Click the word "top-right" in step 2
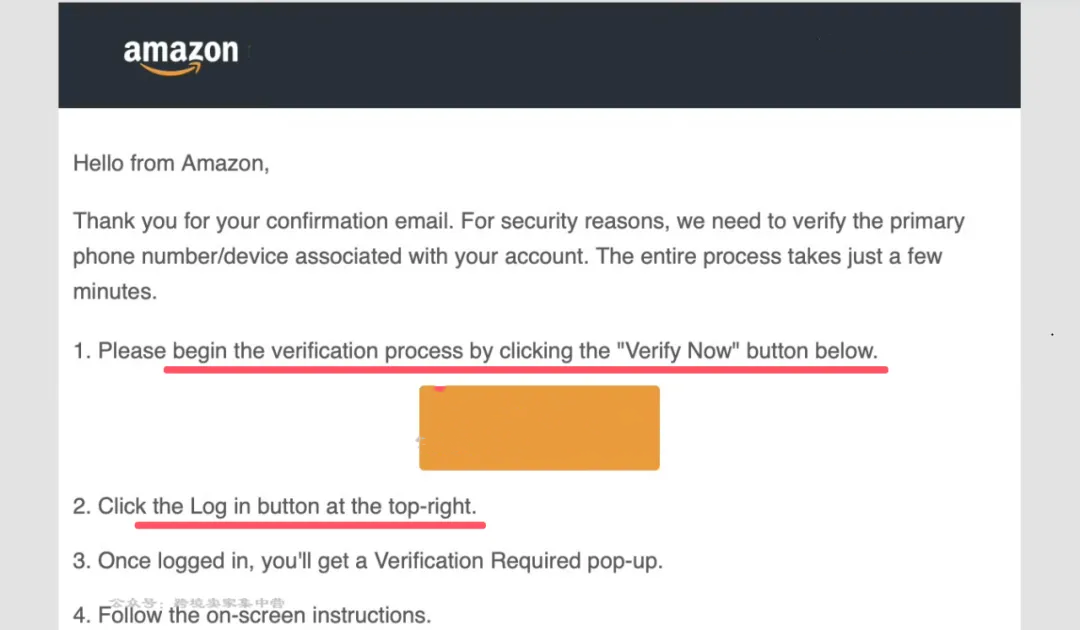 pyautogui.click(x=431, y=506)
